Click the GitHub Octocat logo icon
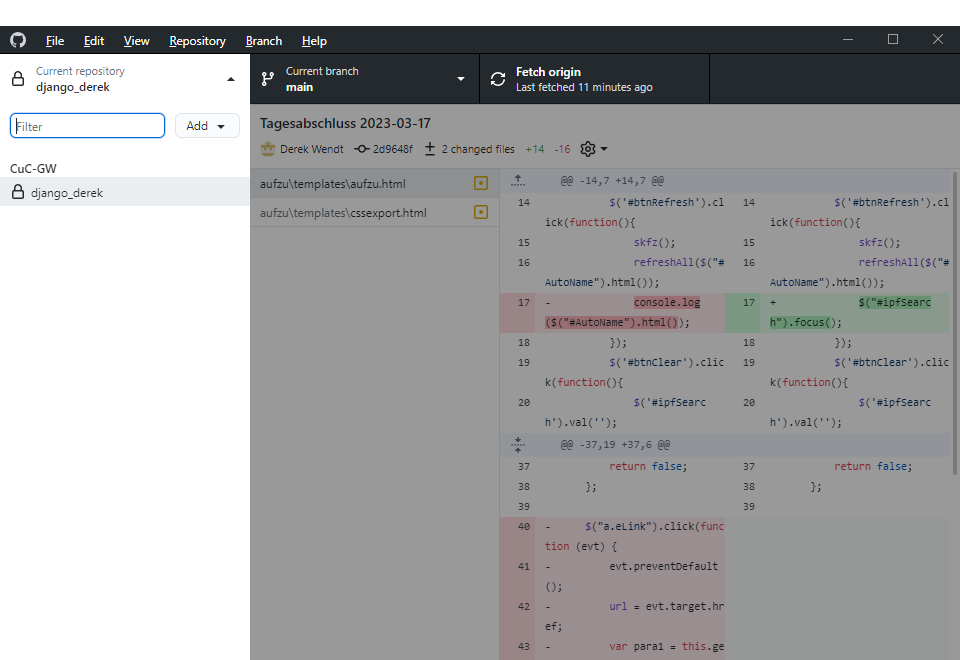Image resolution: width=960 pixels, height=660 pixels. click(18, 40)
